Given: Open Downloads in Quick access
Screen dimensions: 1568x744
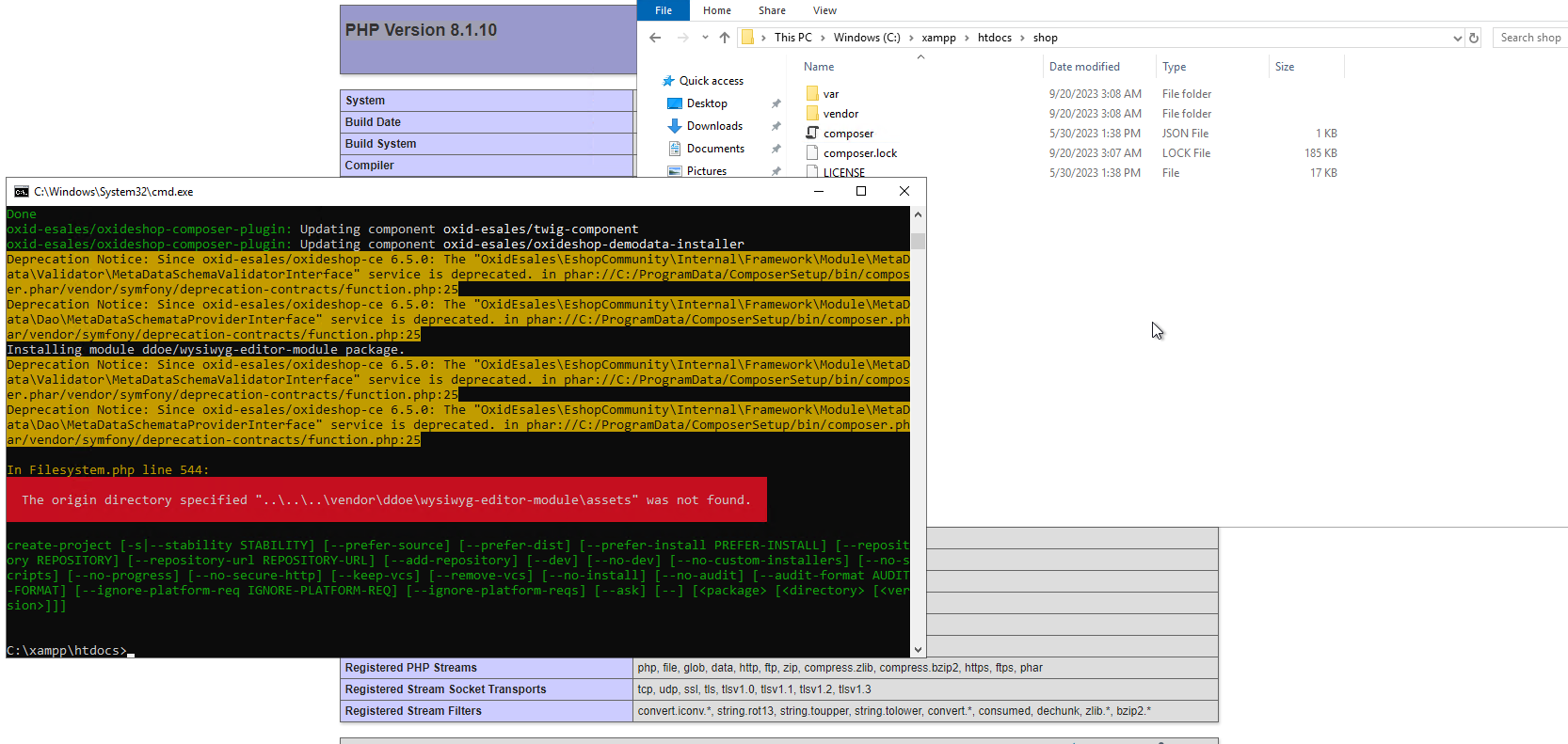Looking at the screenshot, I should pos(713,126).
